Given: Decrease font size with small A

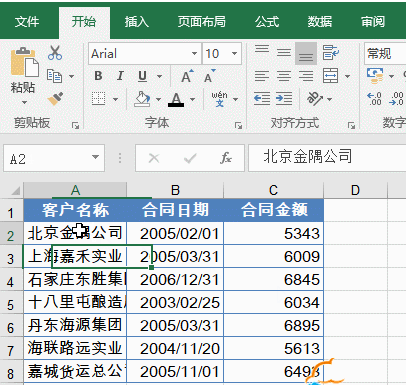Looking at the screenshot, I should (210, 76).
